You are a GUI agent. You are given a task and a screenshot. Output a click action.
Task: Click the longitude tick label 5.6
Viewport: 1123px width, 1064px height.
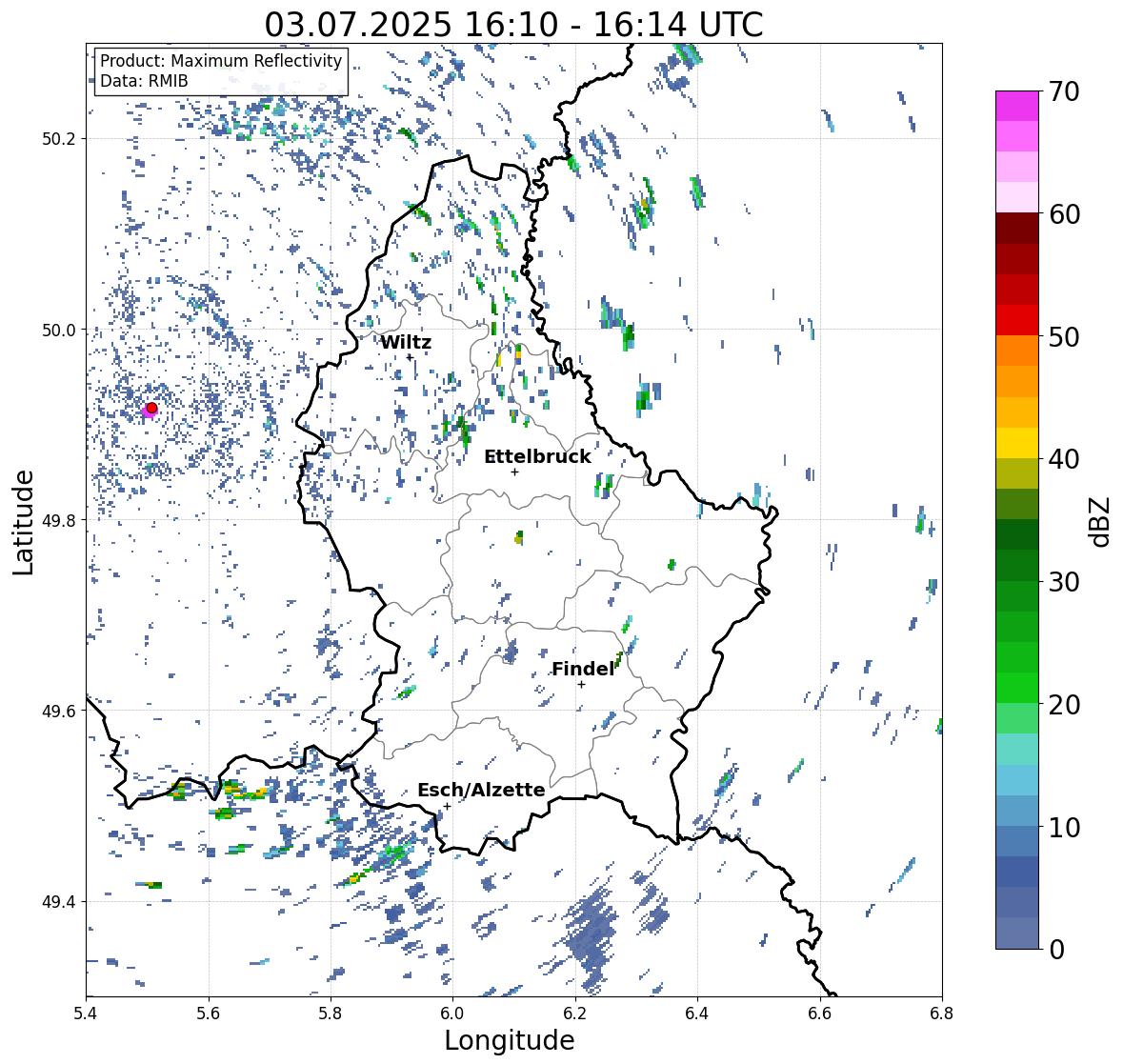click(x=209, y=1013)
